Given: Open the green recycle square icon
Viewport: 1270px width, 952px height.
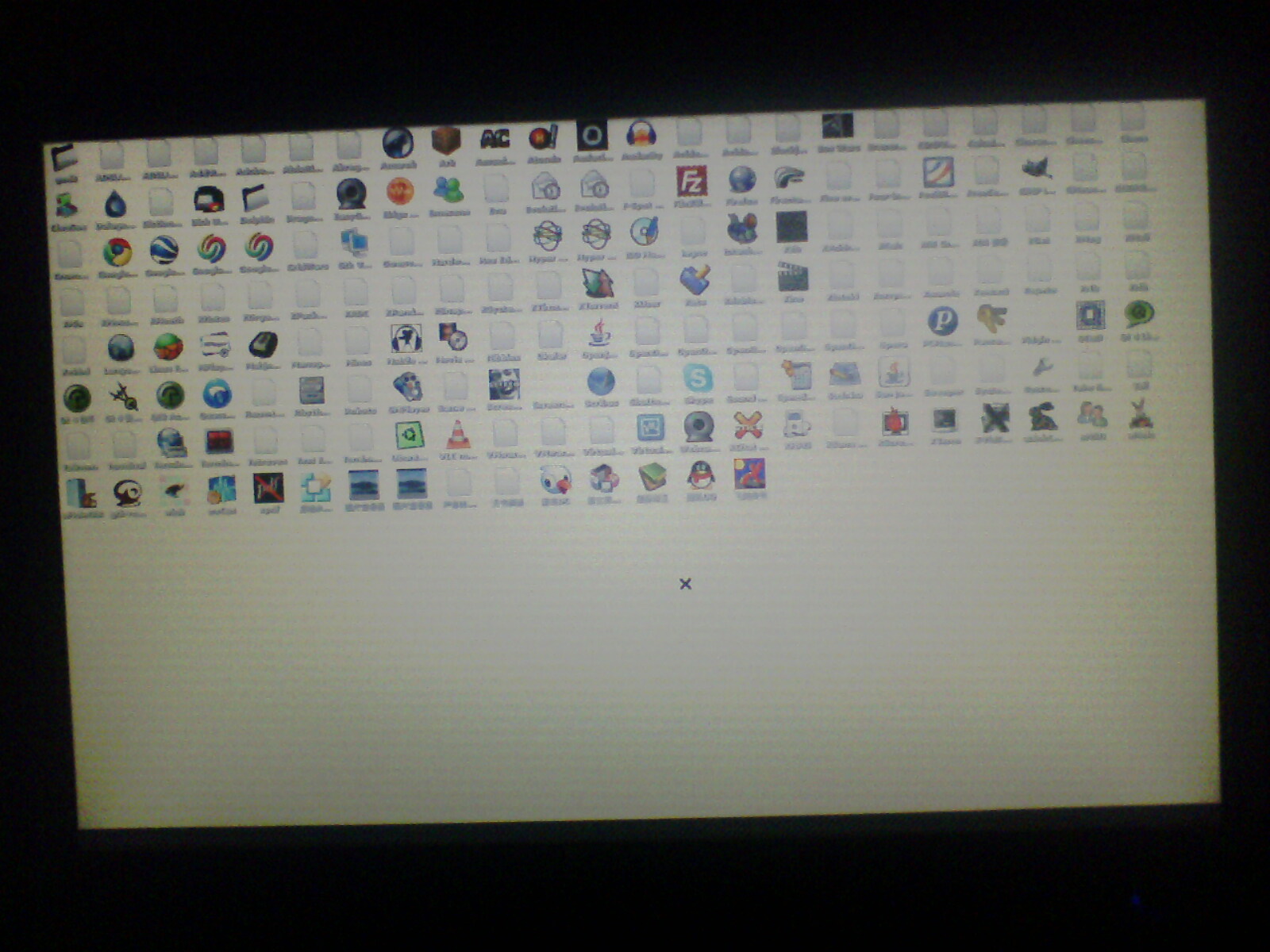Looking at the screenshot, I should 410,436.
